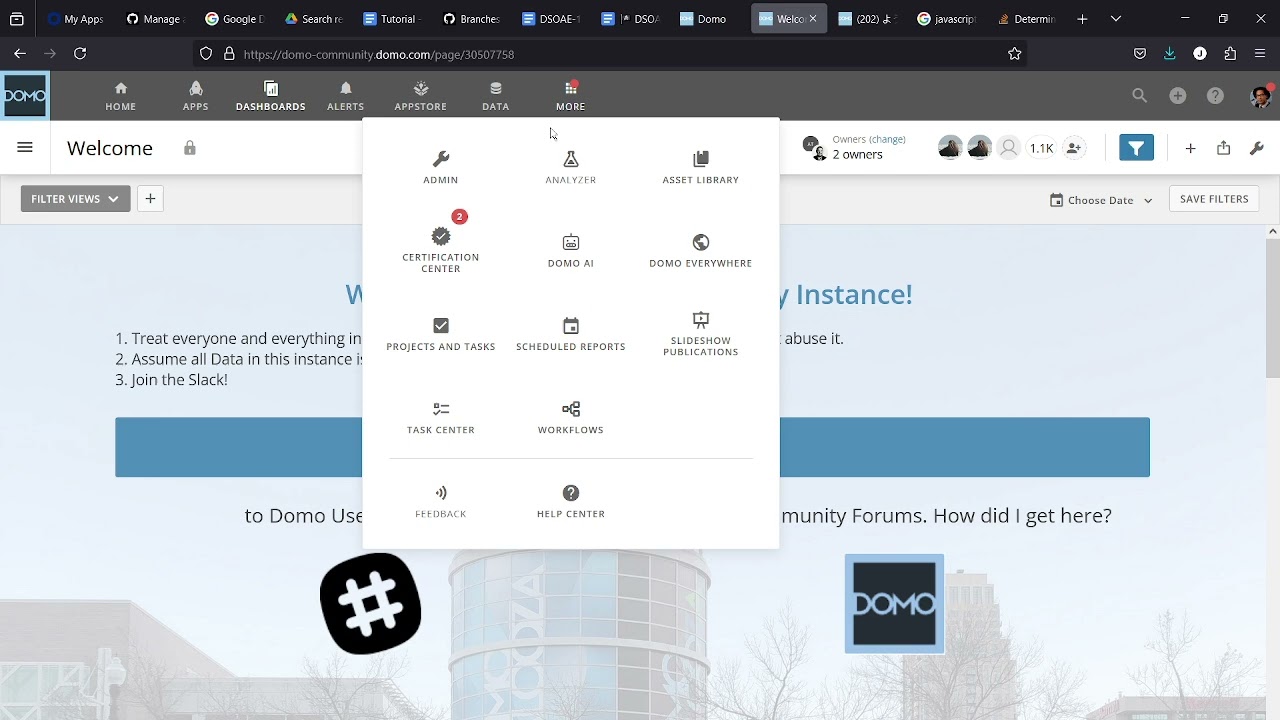This screenshot has width=1280, height=720.
Task: Open Domo Everywhere
Action: [700, 251]
